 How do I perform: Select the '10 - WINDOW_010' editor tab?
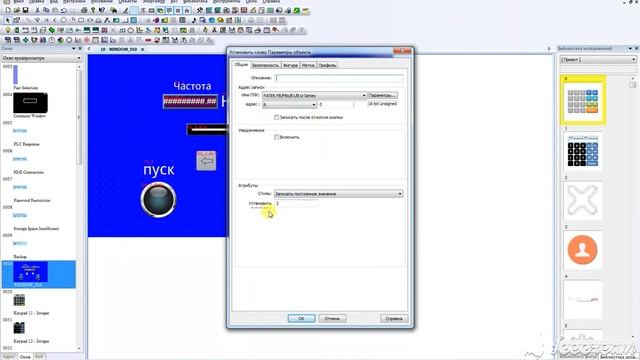pos(118,49)
